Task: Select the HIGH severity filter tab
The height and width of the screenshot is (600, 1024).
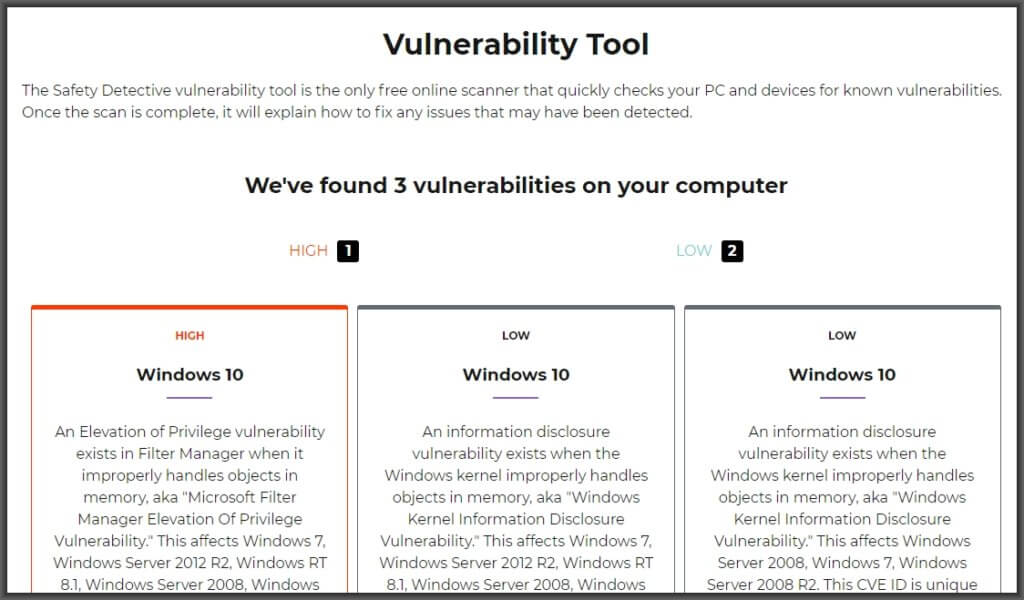Action: pyautogui.click(x=308, y=251)
